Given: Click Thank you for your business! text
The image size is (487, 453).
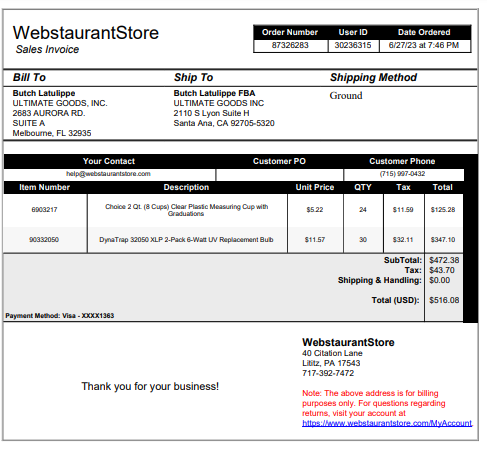Looking at the screenshot, I should [x=150, y=386].
